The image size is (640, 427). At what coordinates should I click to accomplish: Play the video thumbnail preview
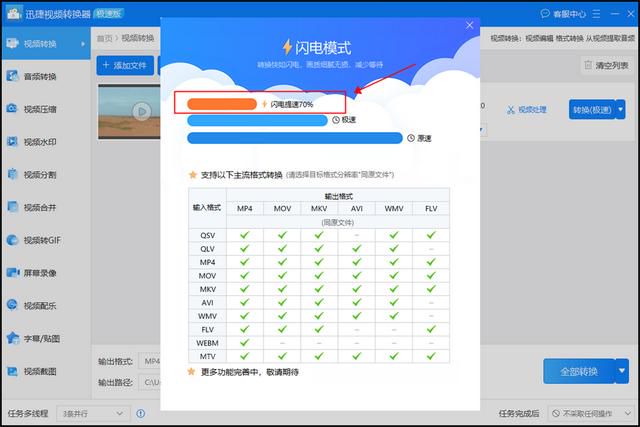(x=142, y=111)
